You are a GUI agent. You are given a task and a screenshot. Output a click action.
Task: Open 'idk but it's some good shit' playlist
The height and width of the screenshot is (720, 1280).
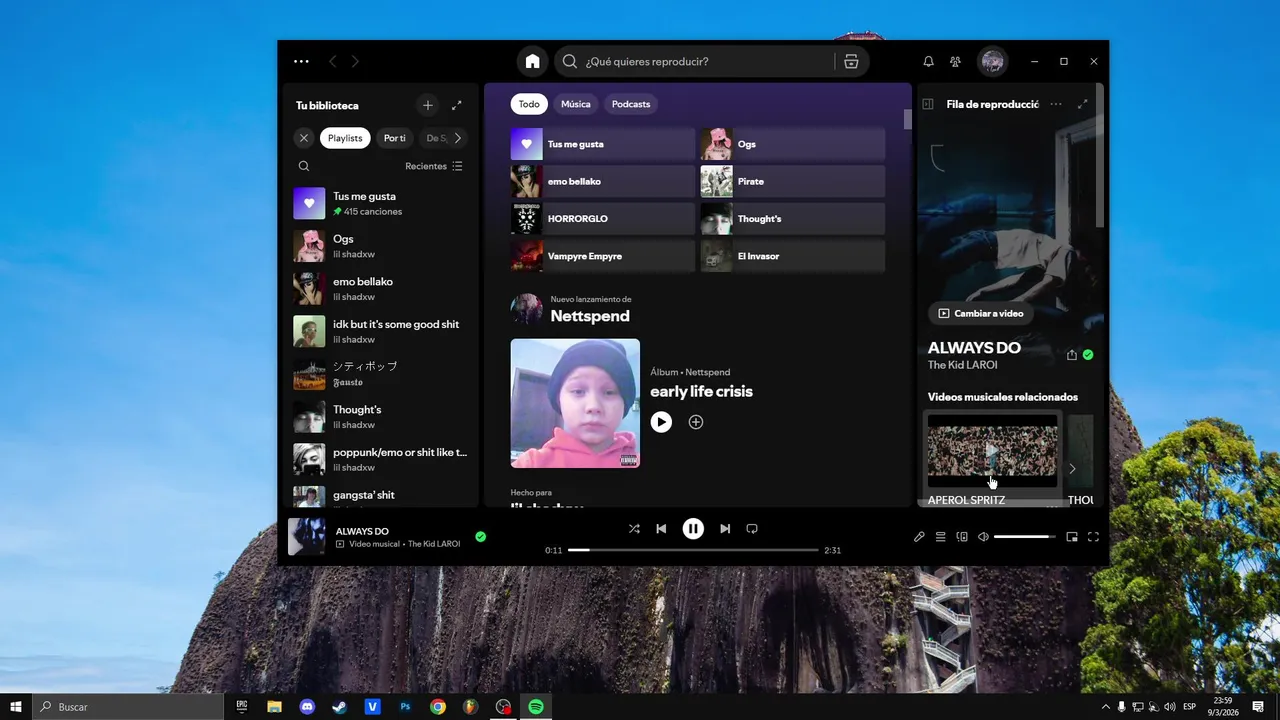pyautogui.click(x=381, y=331)
